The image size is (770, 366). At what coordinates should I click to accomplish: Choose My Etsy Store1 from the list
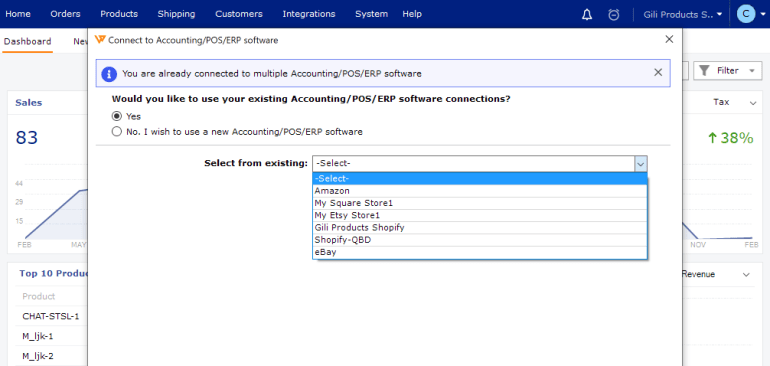[x=480, y=215]
